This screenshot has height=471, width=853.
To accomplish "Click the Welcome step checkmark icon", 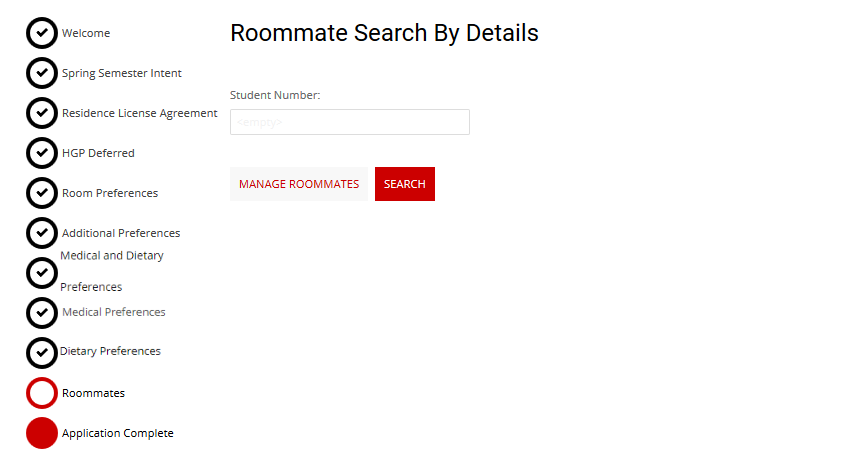I will pyautogui.click(x=41, y=33).
